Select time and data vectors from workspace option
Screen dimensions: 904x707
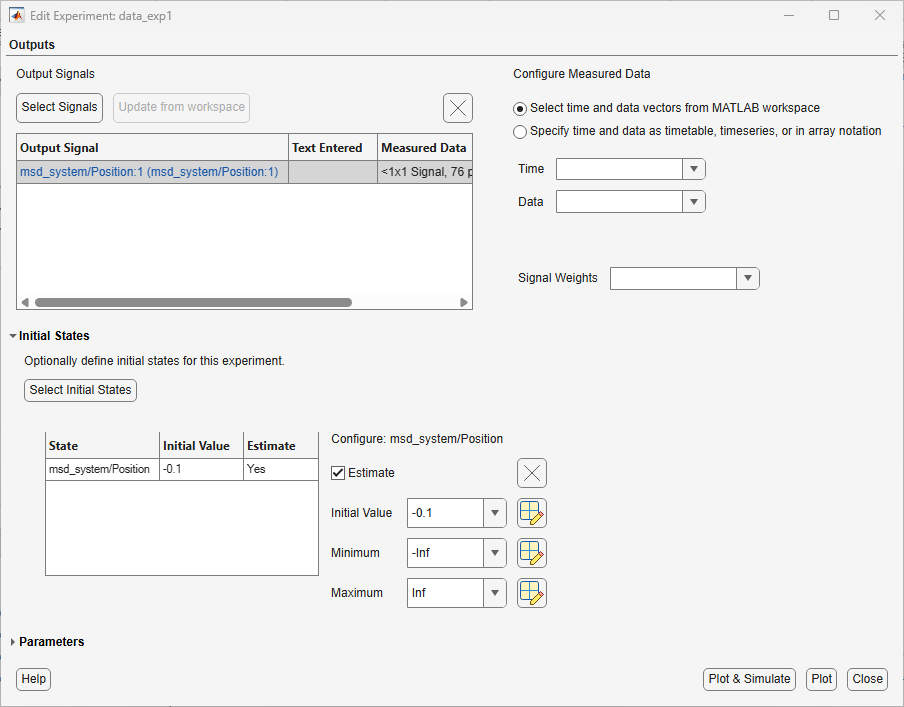519,108
